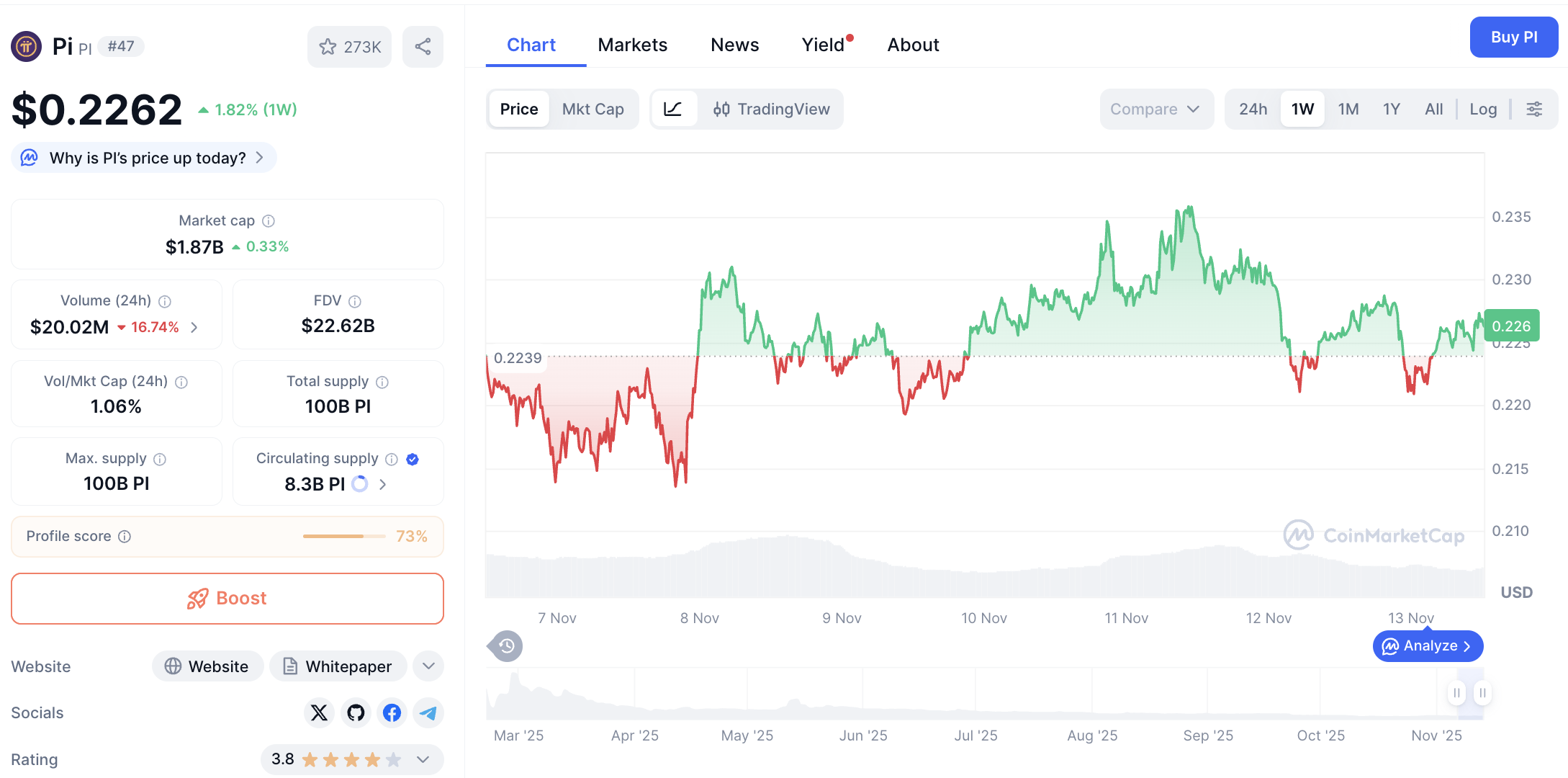Screen dimensions: 1568x778
Task: Open Pi's Facebook page
Action: pyautogui.click(x=392, y=712)
